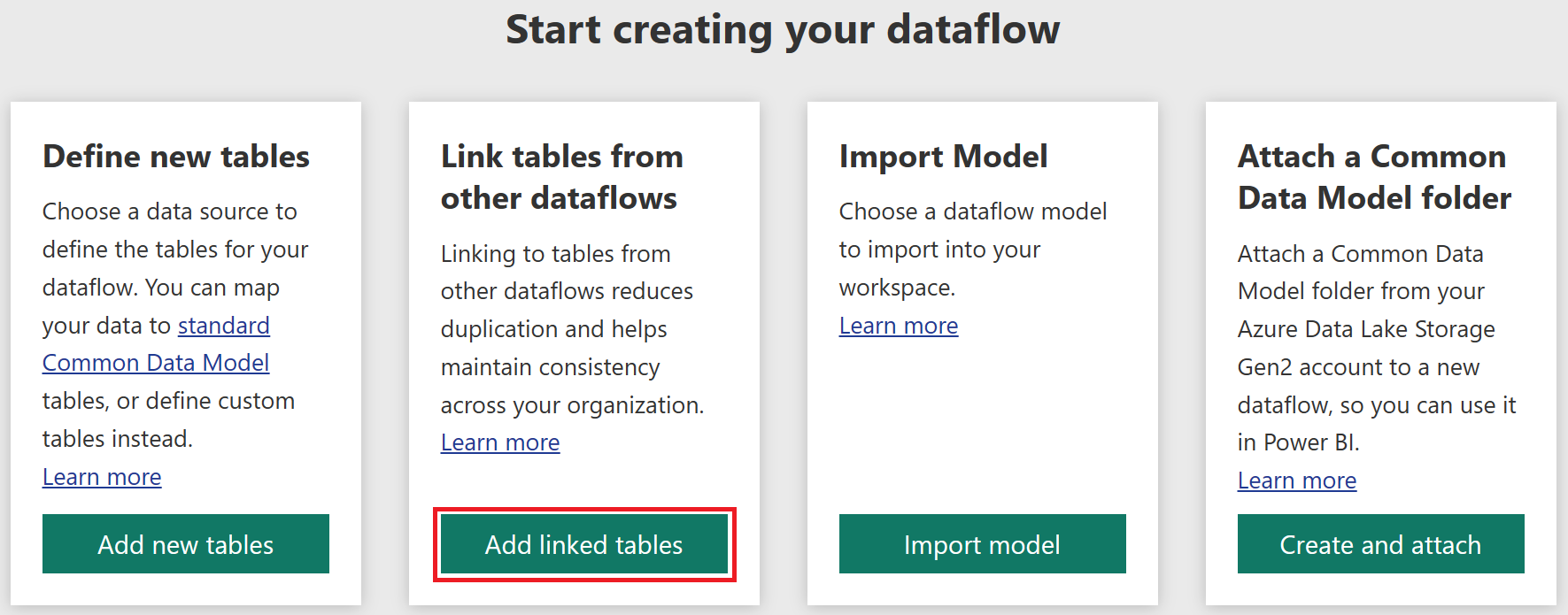This screenshot has height=615, width=1568.
Task: Open Learn more under Define new tables
Action: [x=102, y=477]
